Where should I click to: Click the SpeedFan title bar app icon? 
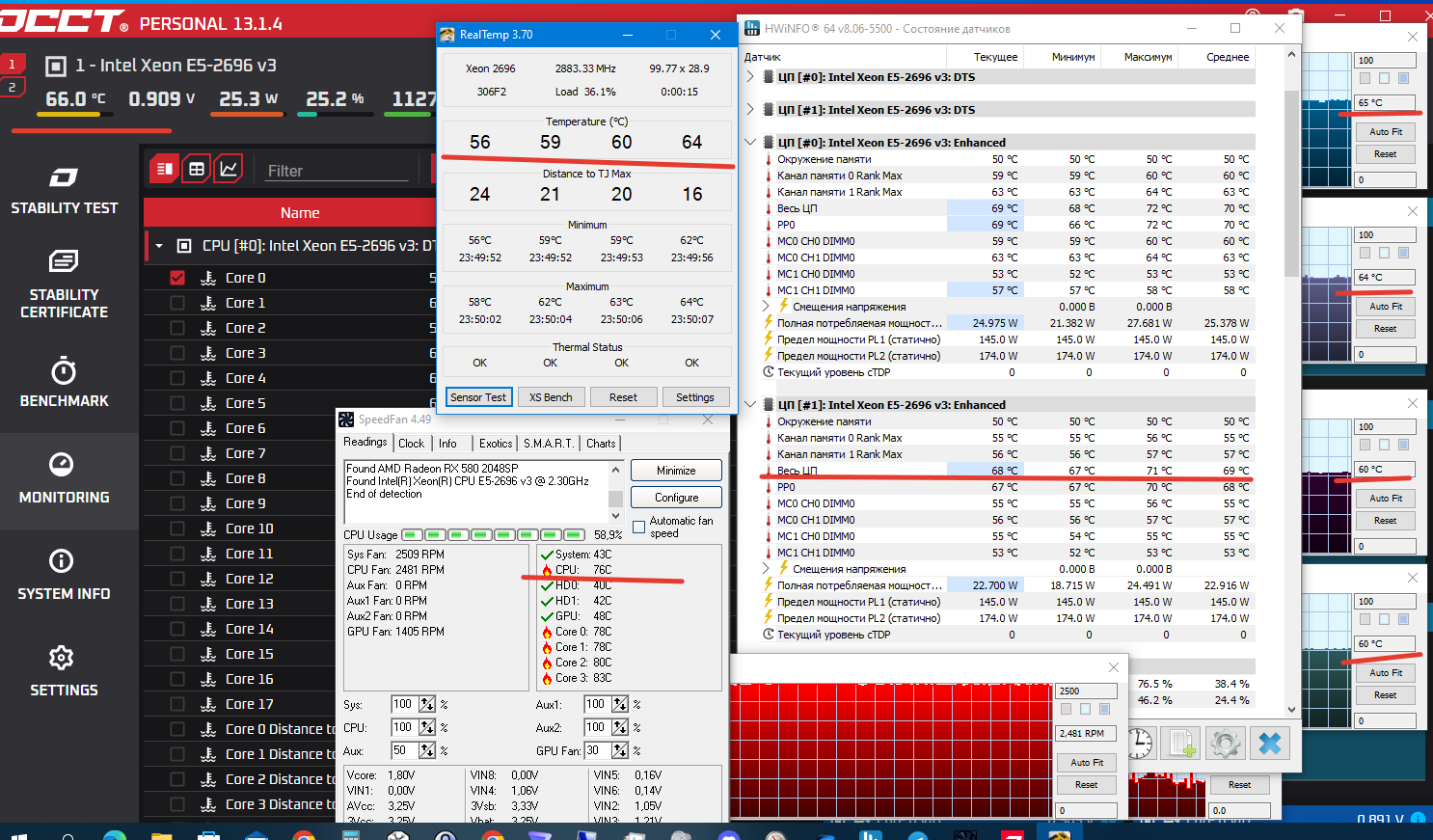[346, 420]
